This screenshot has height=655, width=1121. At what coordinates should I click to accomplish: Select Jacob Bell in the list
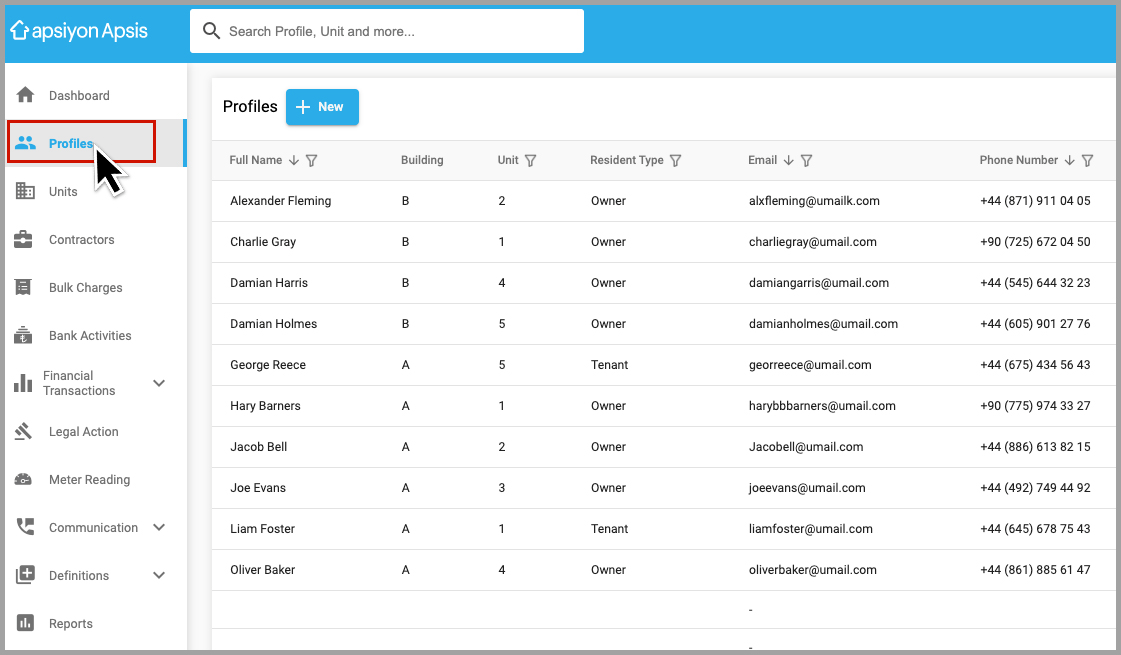click(258, 446)
